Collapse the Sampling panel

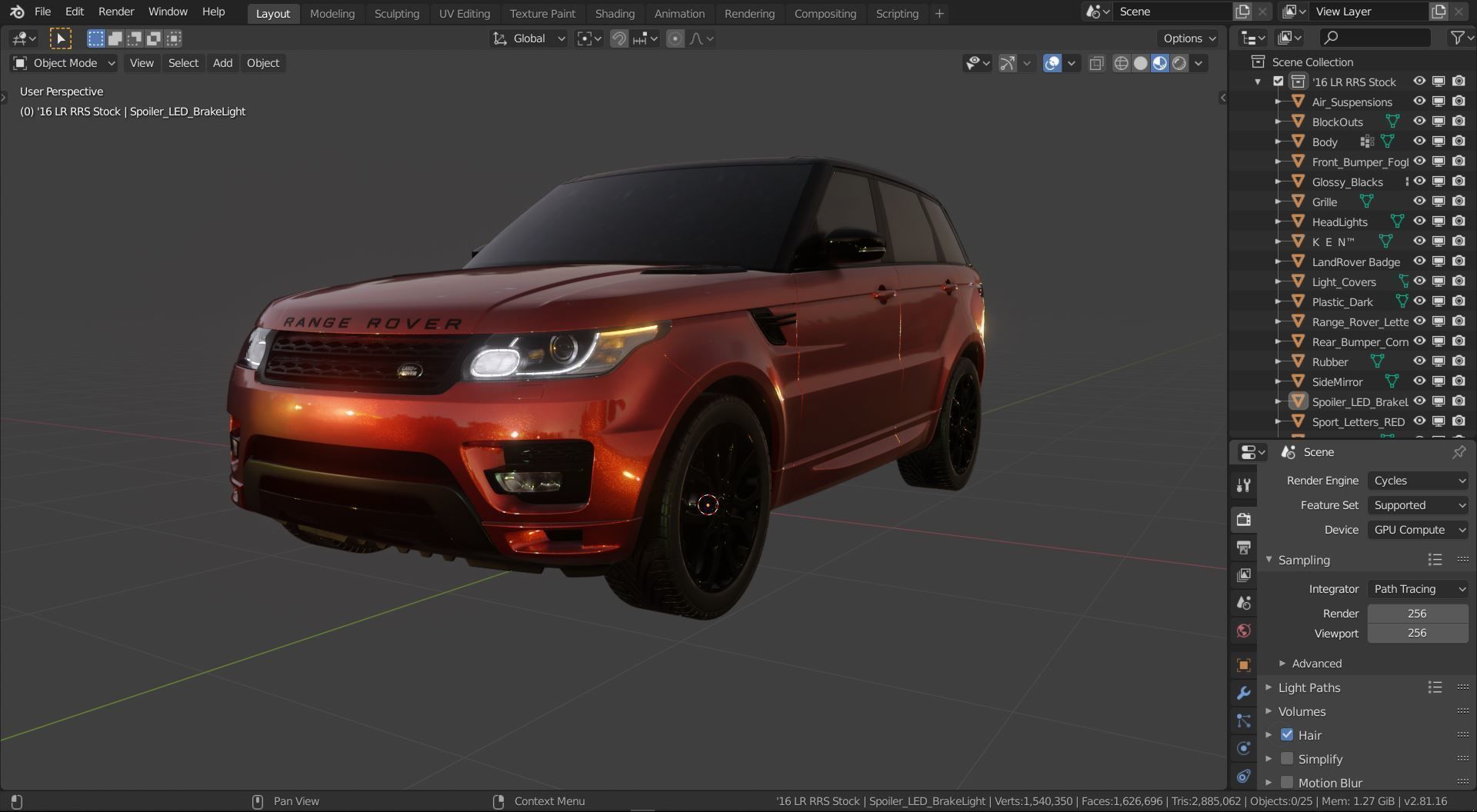click(1303, 560)
